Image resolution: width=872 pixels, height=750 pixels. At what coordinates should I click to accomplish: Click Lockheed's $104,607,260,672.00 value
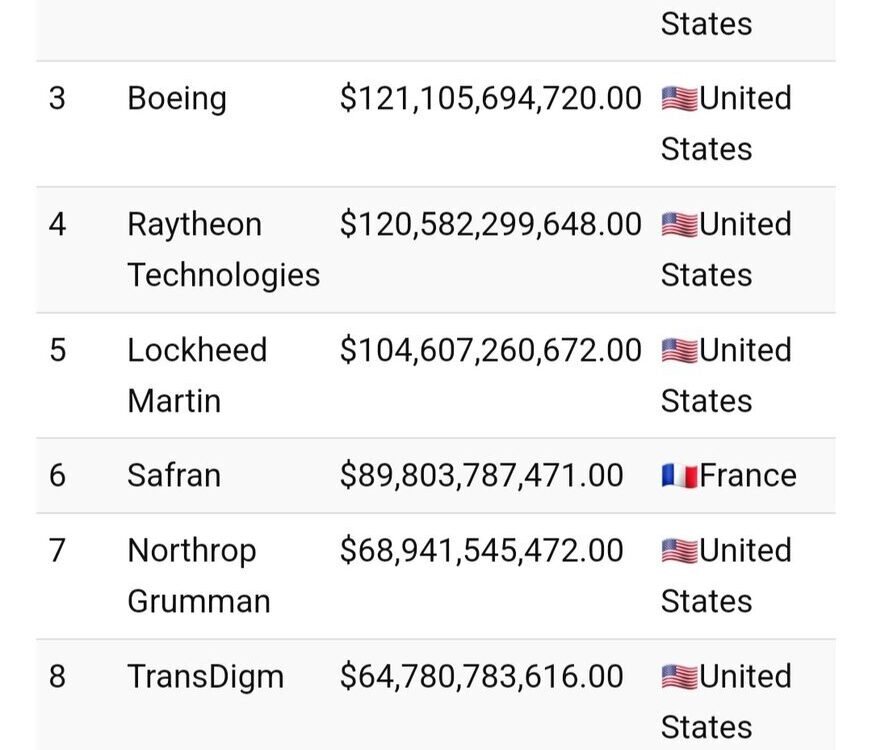[x=490, y=350]
